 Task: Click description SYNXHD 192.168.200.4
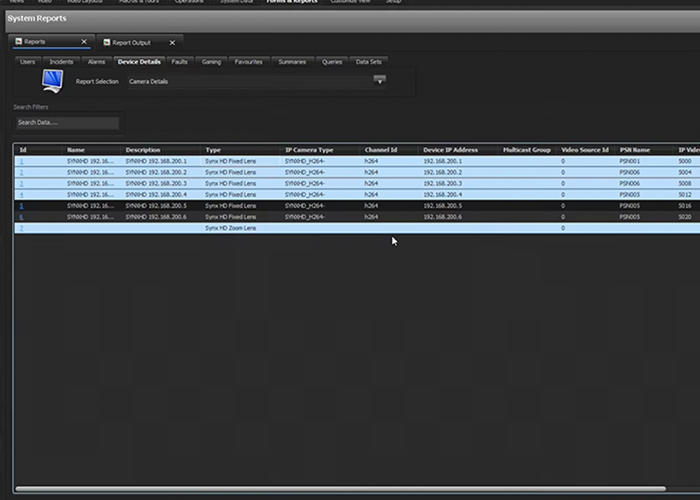tap(156, 195)
